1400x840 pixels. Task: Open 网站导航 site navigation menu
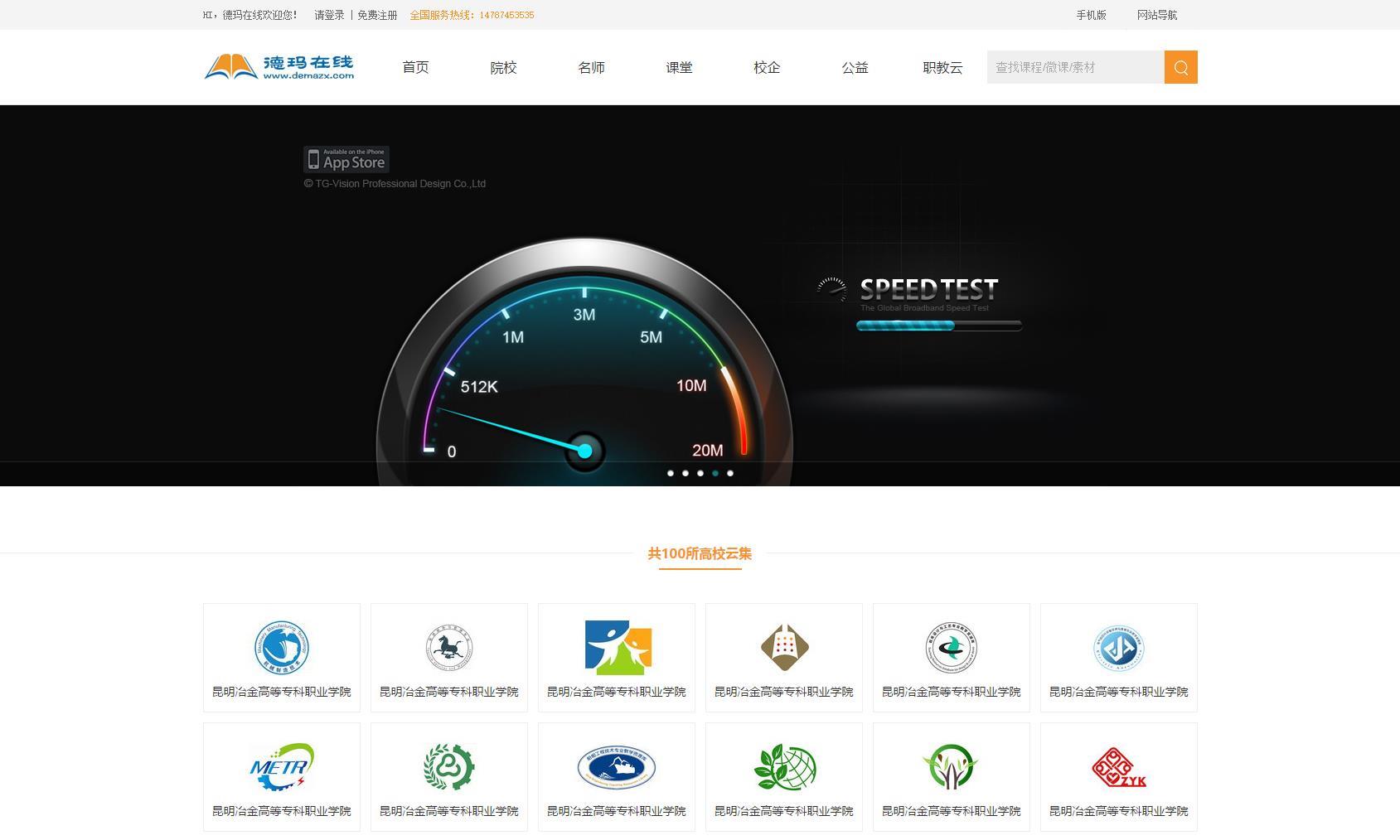pyautogui.click(x=1156, y=15)
